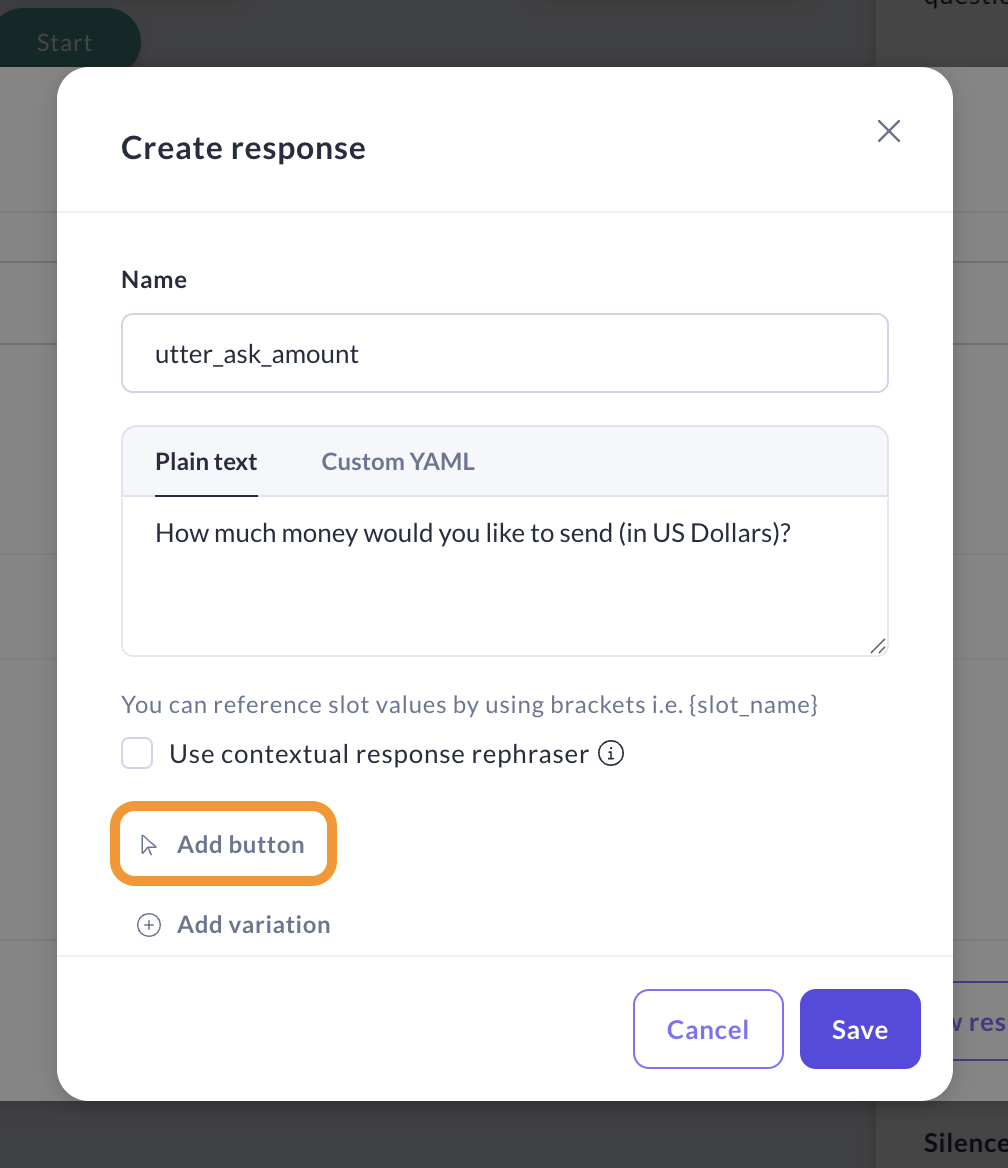The height and width of the screenshot is (1168, 1008).
Task: Click the 'Add button' label text
Action: (x=240, y=845)
